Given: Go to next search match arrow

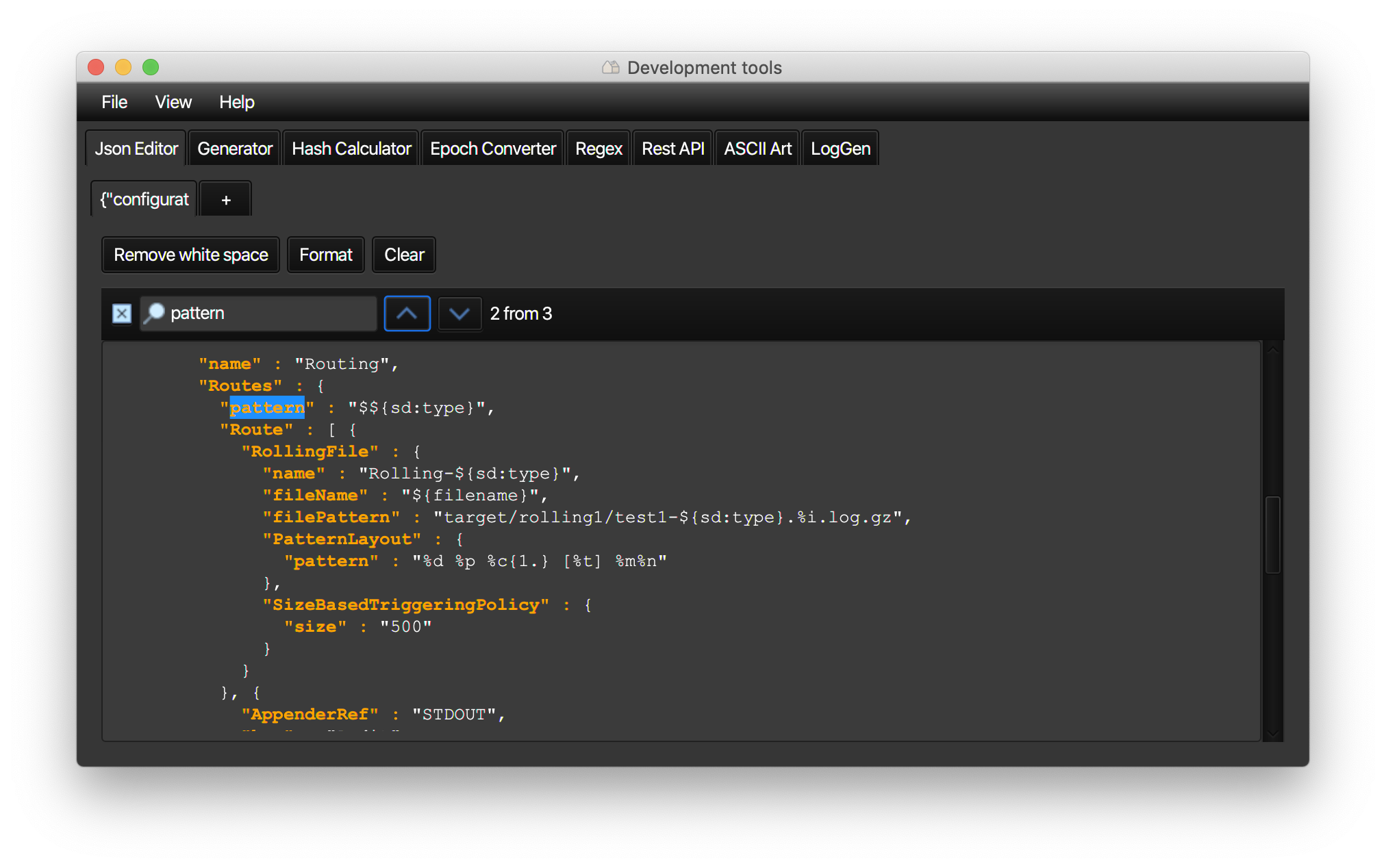Looking at the screenshot, I should point(459,314).
